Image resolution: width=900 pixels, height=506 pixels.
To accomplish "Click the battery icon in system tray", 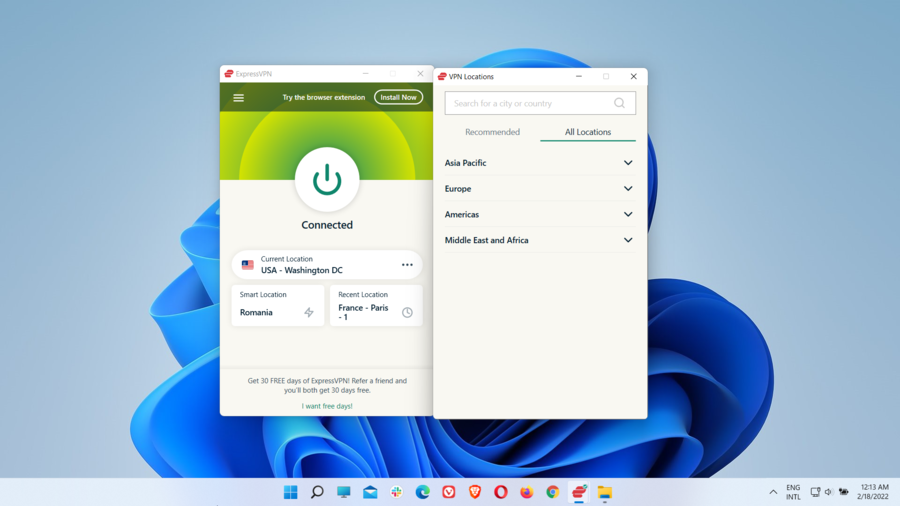I will pyautogui.click(x=843, y=492).
